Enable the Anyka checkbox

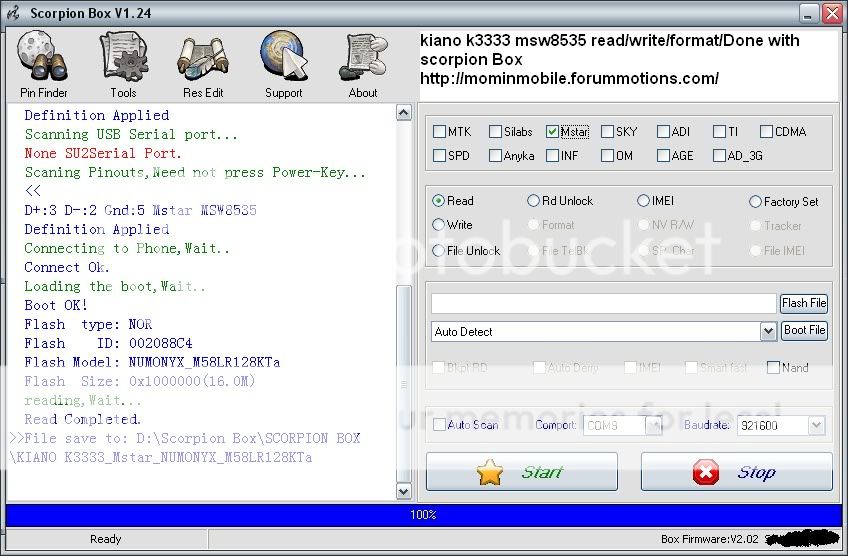[x=495, y=156]
